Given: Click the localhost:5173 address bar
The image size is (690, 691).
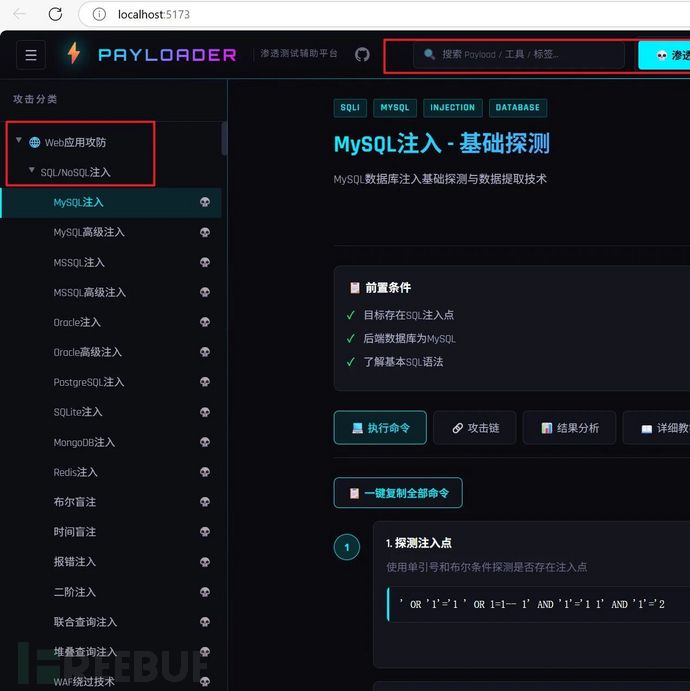Looking at the screenshot, I should [384, 14].
